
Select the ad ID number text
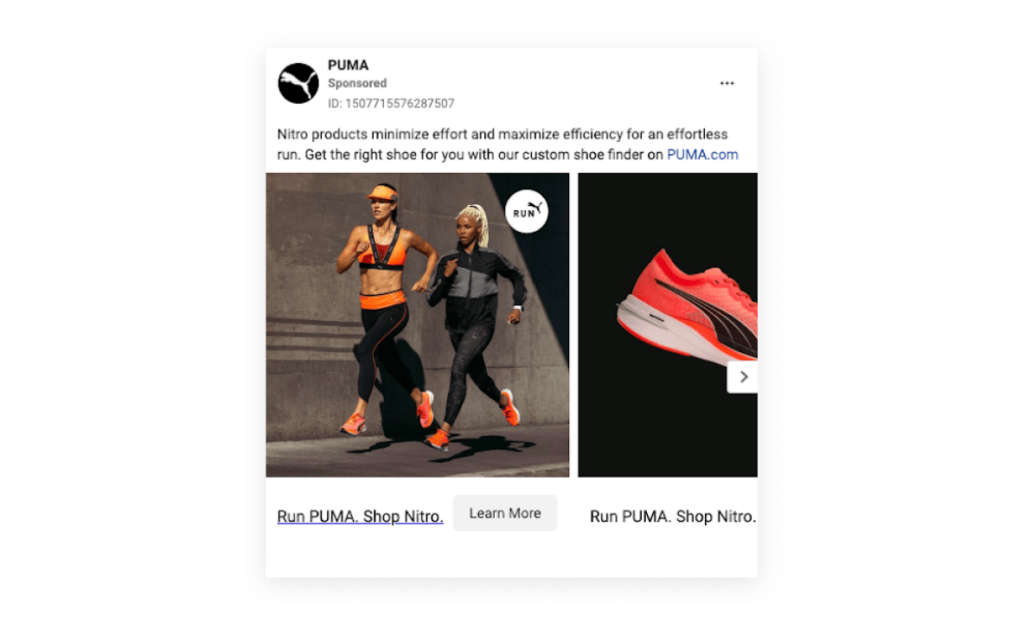coord(391,103)
